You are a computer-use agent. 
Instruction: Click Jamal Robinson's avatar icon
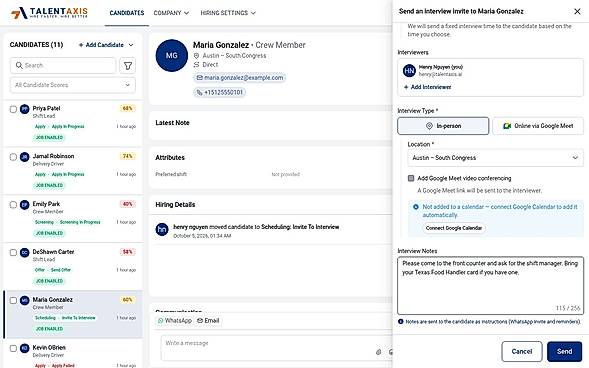tap(24, 157)
